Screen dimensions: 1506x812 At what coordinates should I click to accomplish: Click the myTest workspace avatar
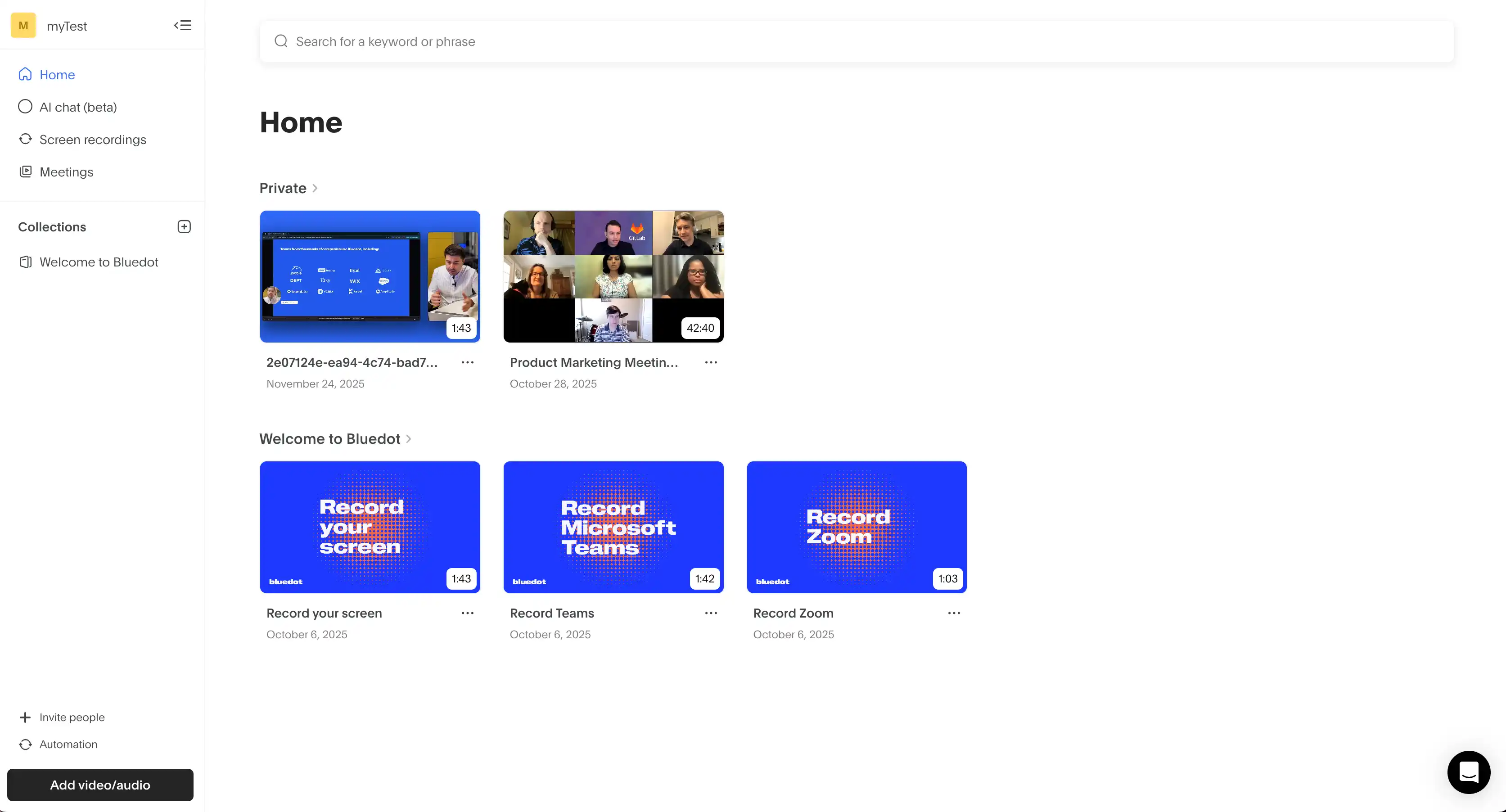23,26
